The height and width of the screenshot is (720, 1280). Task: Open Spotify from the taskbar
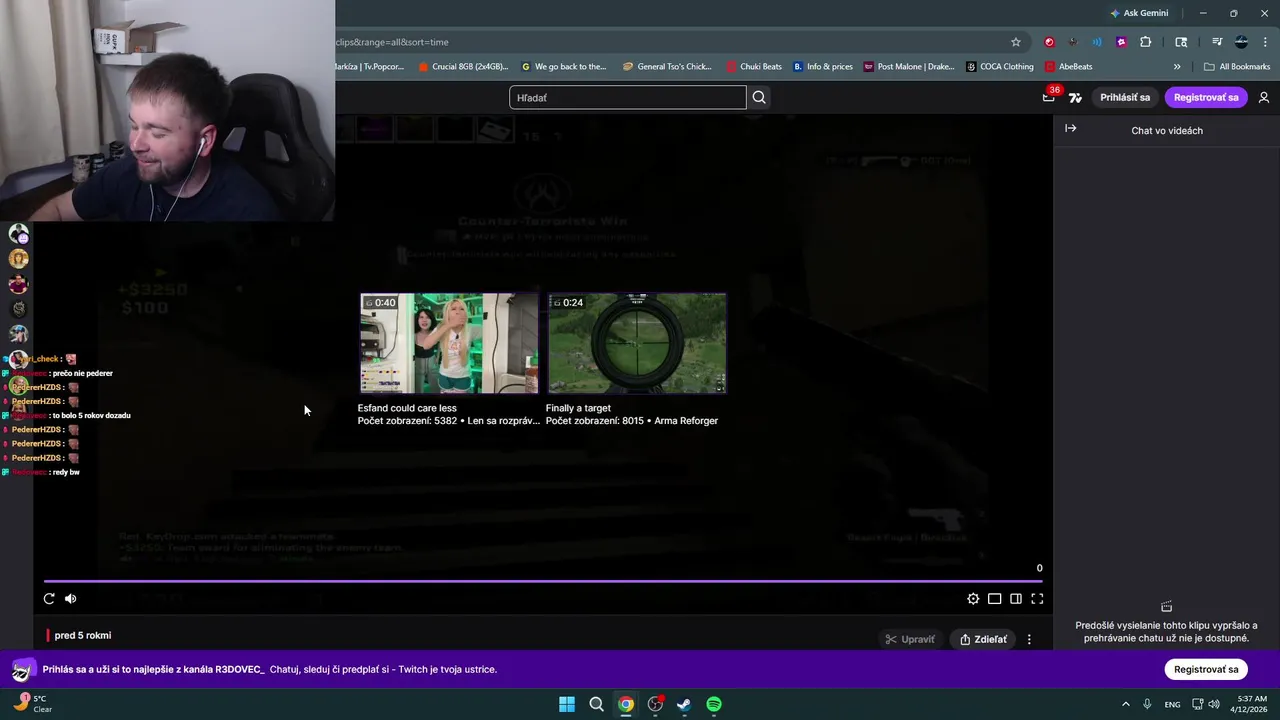(x=714, y=704)
